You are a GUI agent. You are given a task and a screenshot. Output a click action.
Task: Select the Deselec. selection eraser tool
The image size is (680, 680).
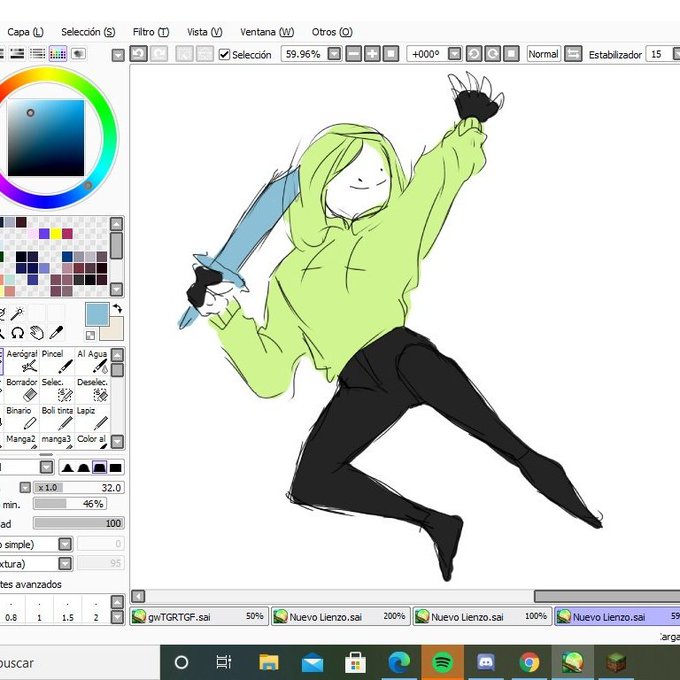92,389
